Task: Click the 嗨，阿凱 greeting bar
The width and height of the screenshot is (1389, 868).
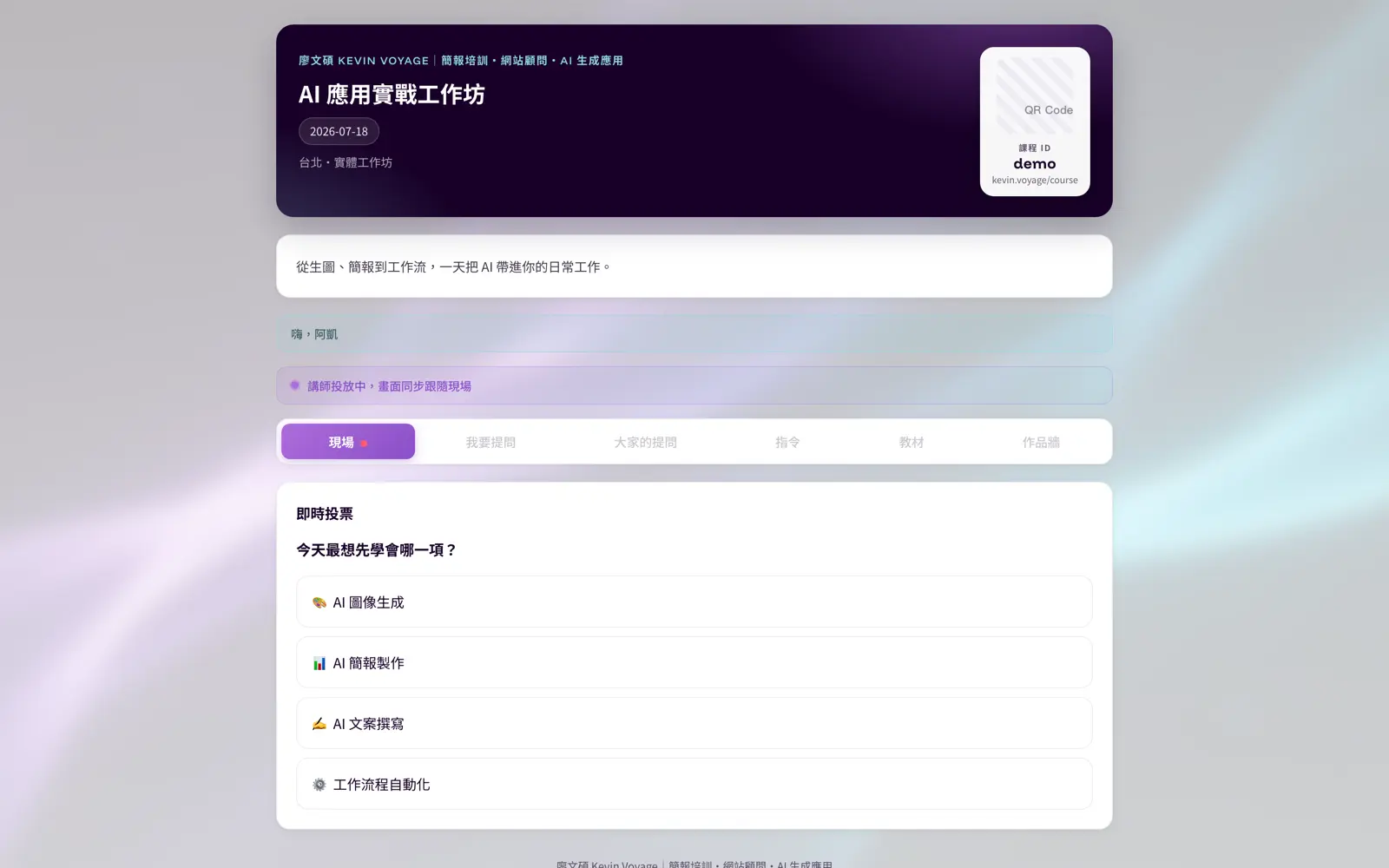Action: click(694, 333)
